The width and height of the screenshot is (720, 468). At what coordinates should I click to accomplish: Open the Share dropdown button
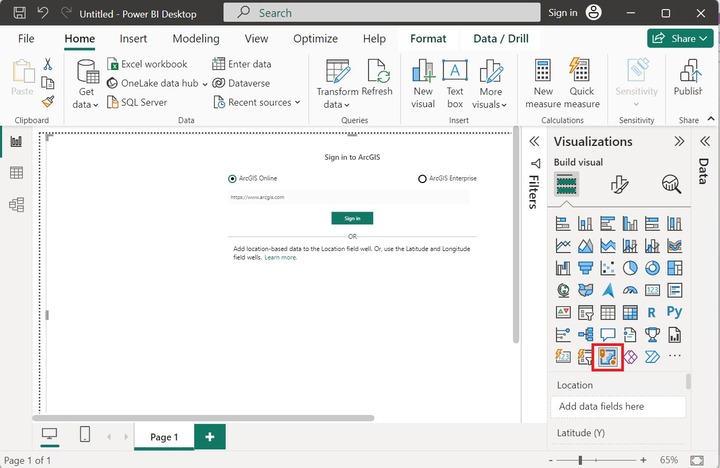point(680,39)
